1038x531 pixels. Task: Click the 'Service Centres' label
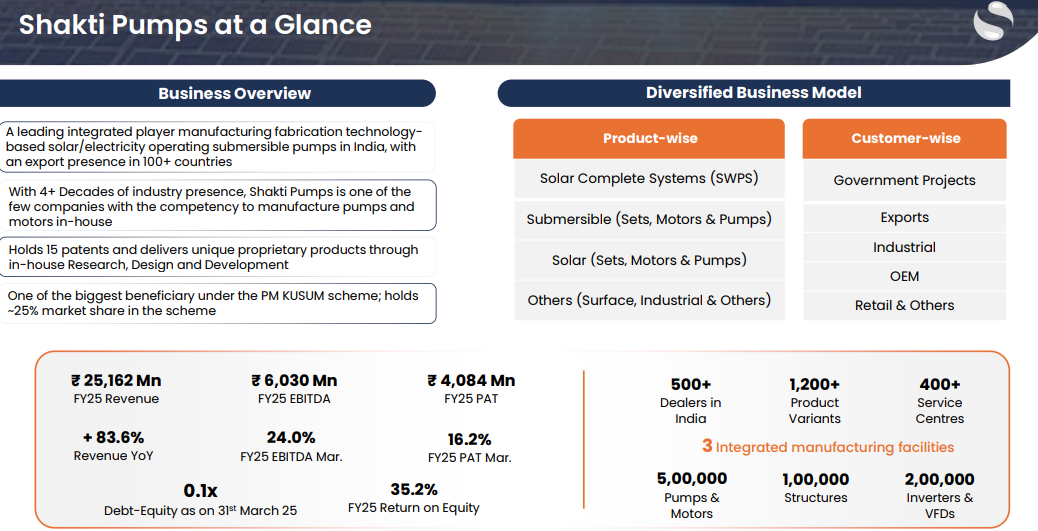tap(939, 410)
